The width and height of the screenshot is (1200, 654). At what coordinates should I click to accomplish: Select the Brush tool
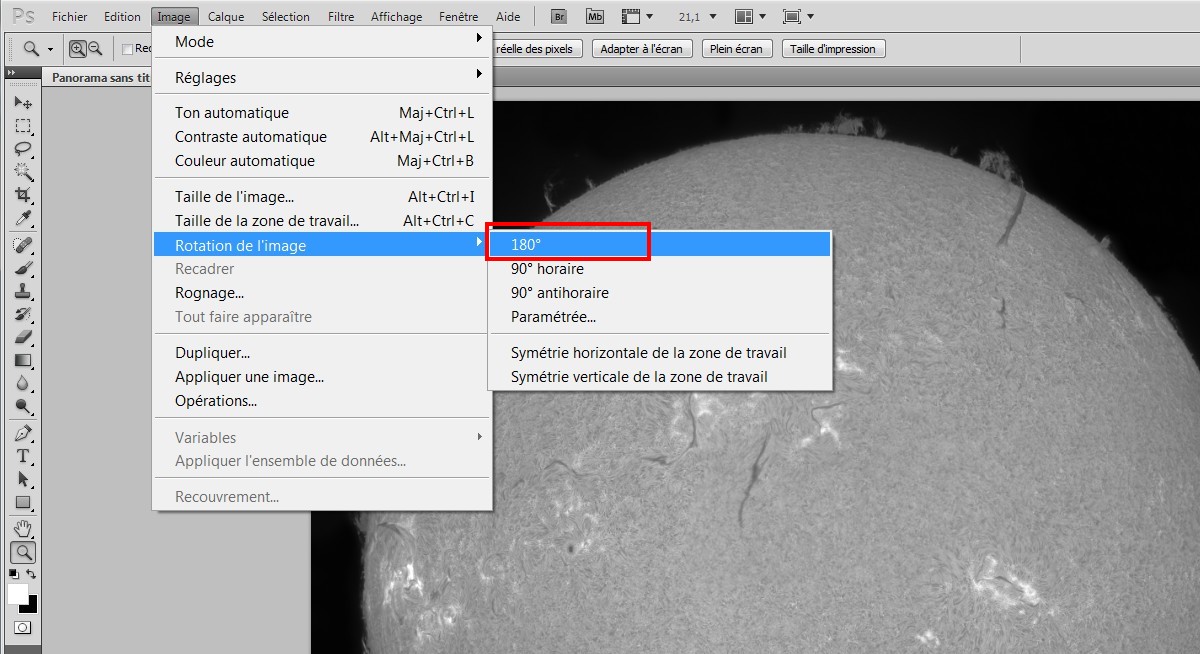23,268
